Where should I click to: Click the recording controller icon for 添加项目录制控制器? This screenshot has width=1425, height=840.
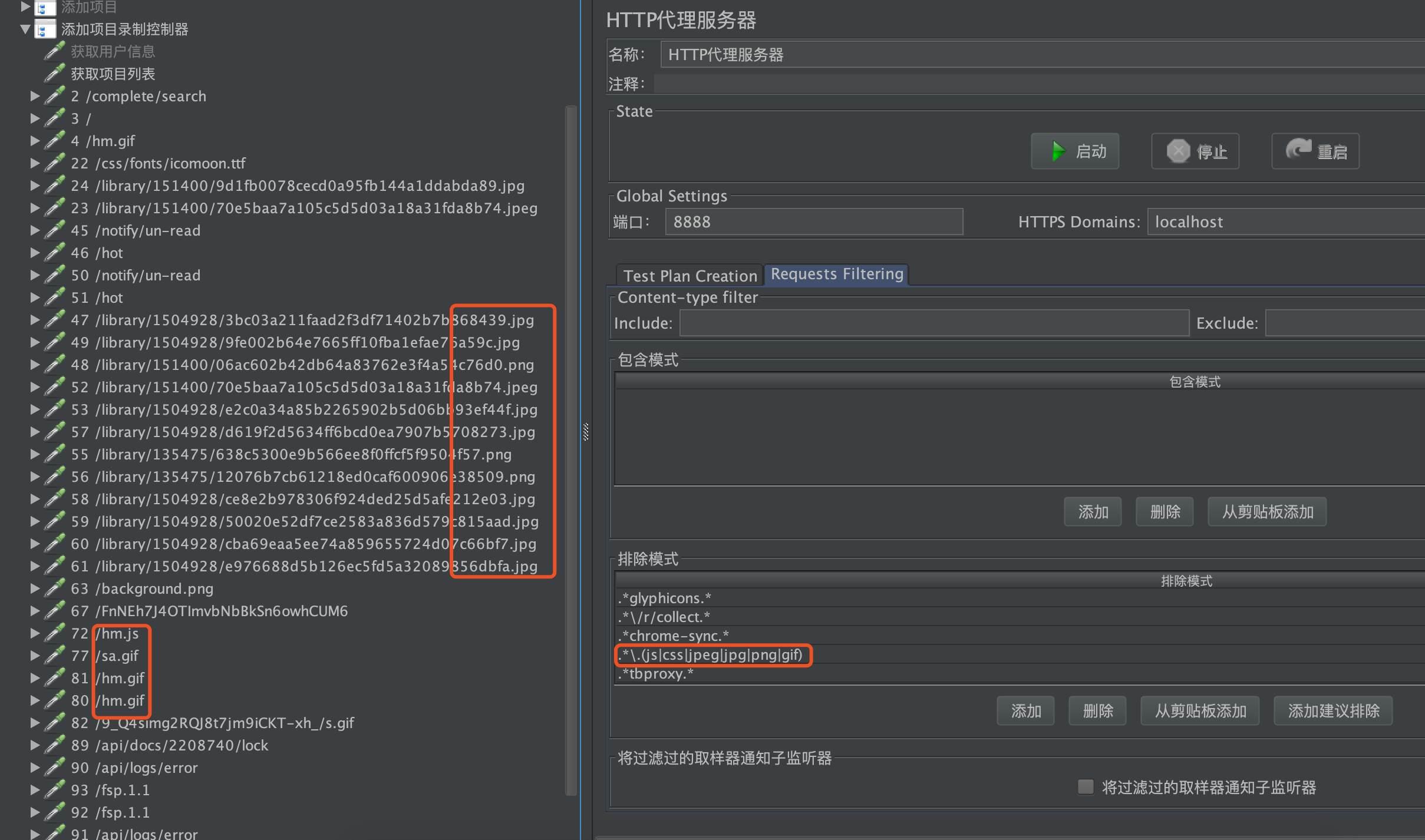click(x=45, y=29)
